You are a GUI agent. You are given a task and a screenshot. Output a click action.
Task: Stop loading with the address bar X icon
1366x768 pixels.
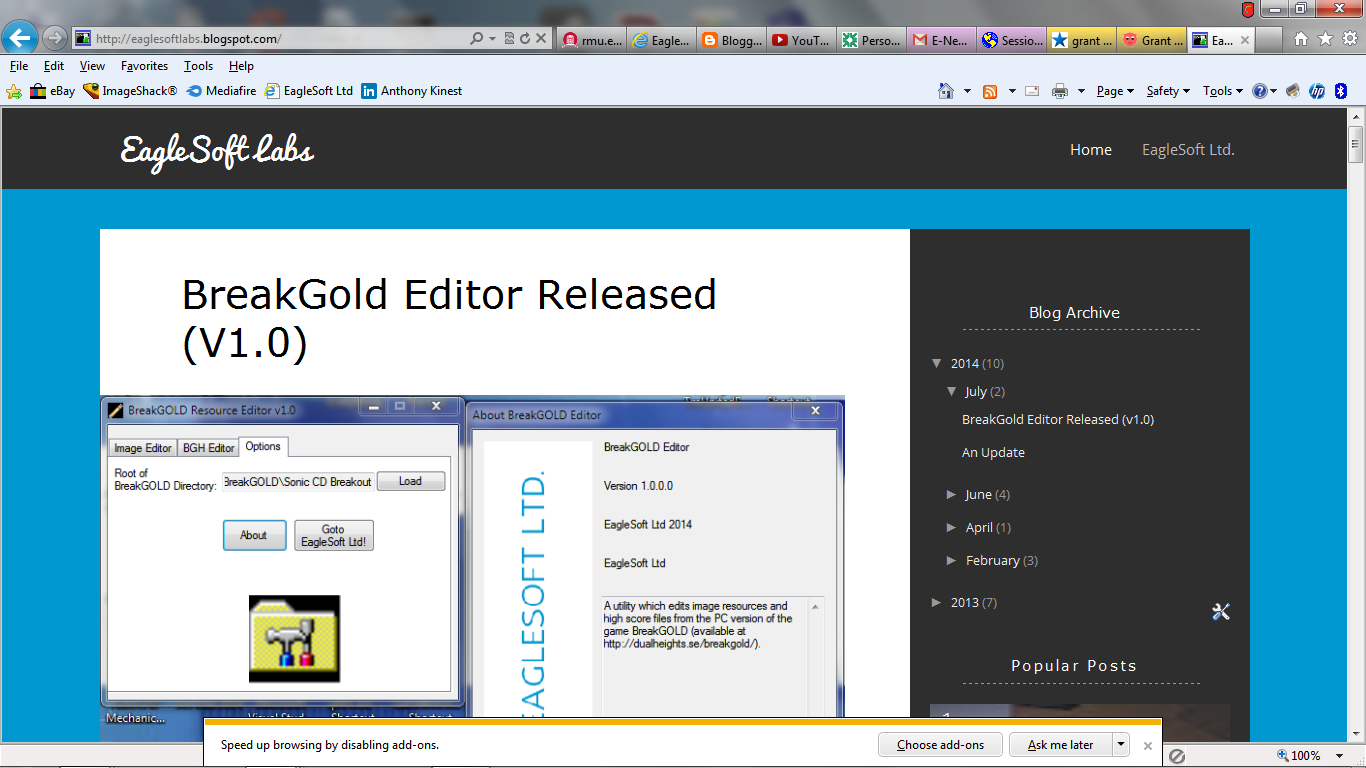click(x=541, y=39)
